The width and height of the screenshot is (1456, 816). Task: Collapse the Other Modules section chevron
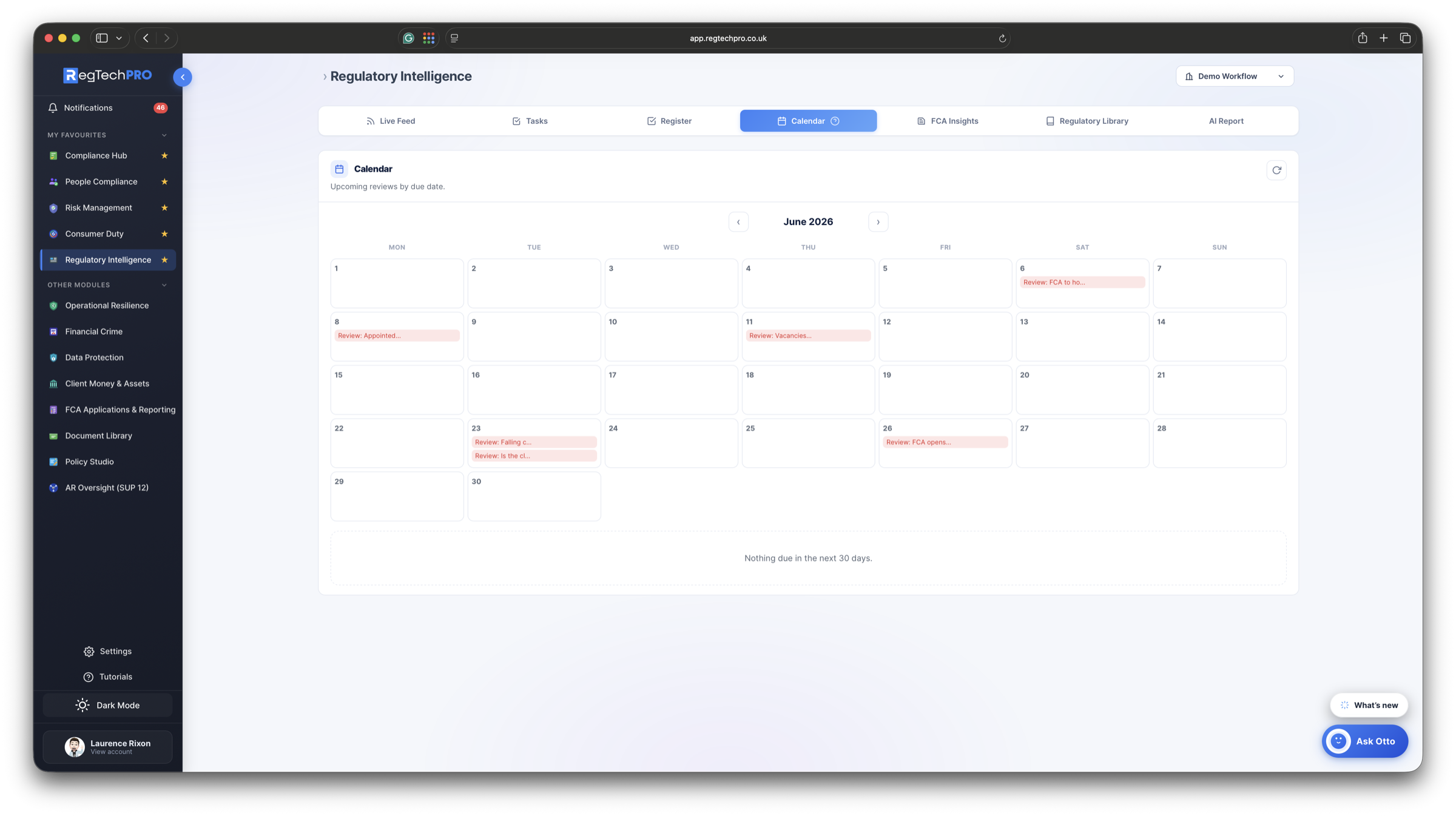pyautogui.click(x=164, y=285)
